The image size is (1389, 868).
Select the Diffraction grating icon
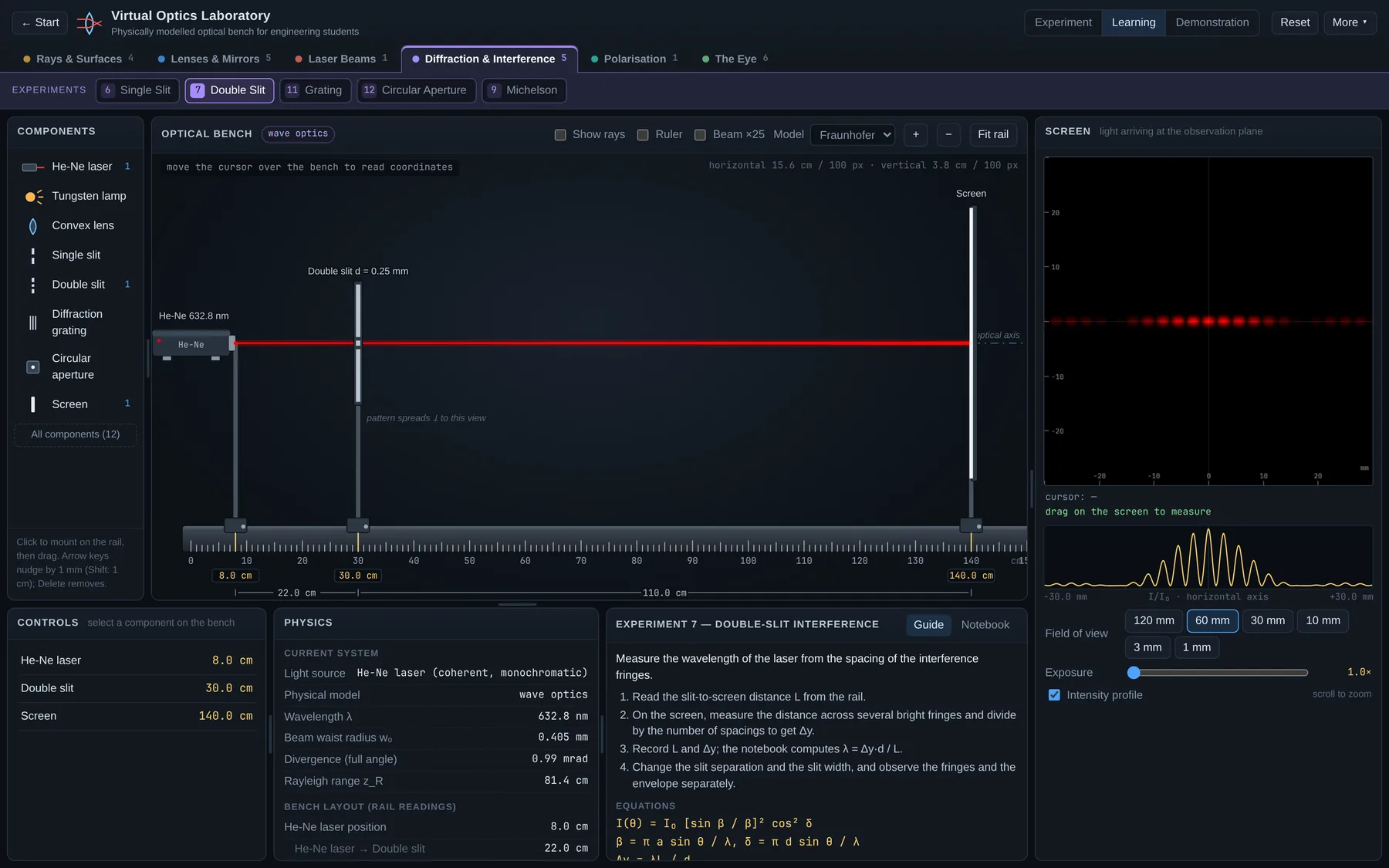click(33, 323)
